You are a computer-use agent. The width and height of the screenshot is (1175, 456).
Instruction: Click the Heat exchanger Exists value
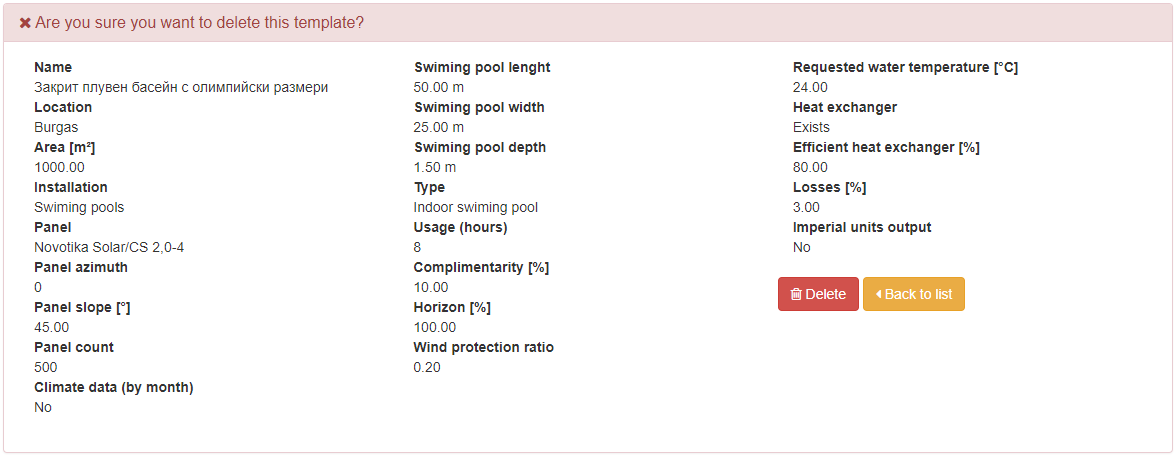pyautogui.click(x=812, y=127)
